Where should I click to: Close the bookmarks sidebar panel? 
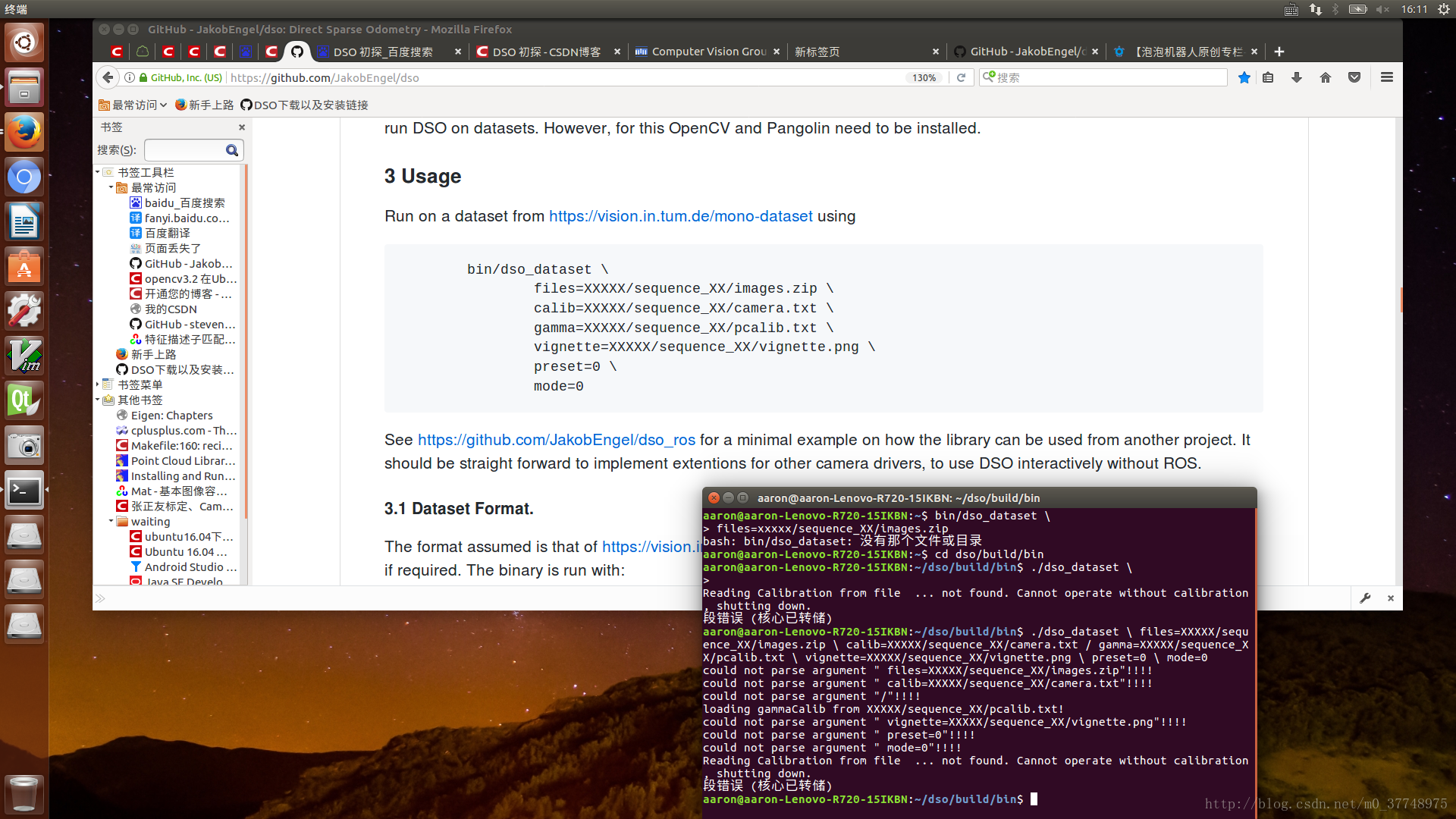[x=242, y=127]
